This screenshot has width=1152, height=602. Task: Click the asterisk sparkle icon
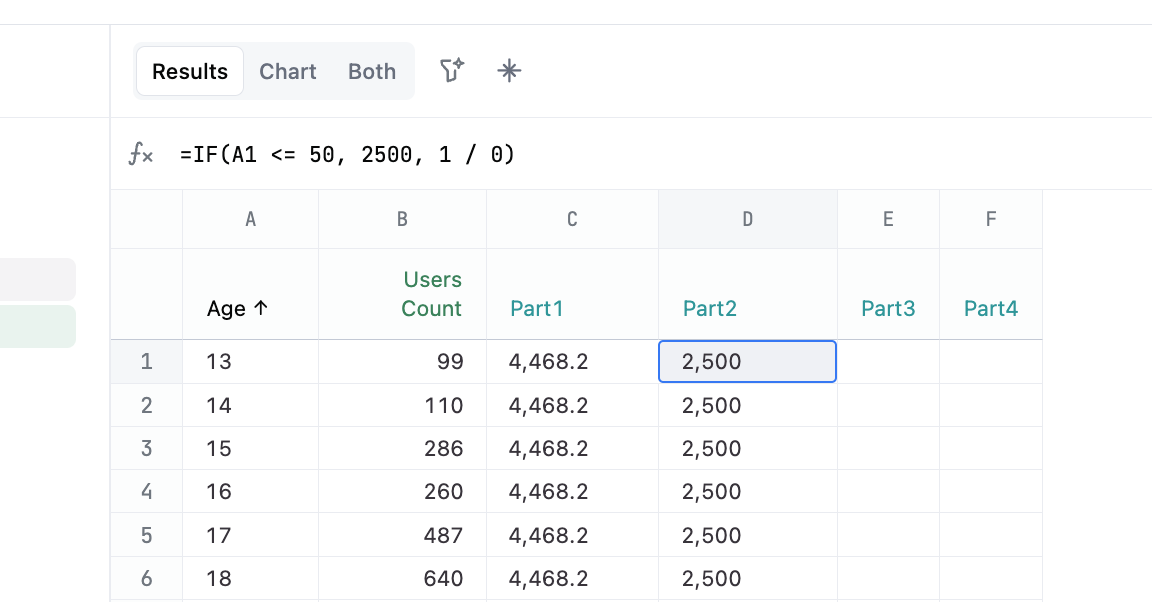(510, 71)
